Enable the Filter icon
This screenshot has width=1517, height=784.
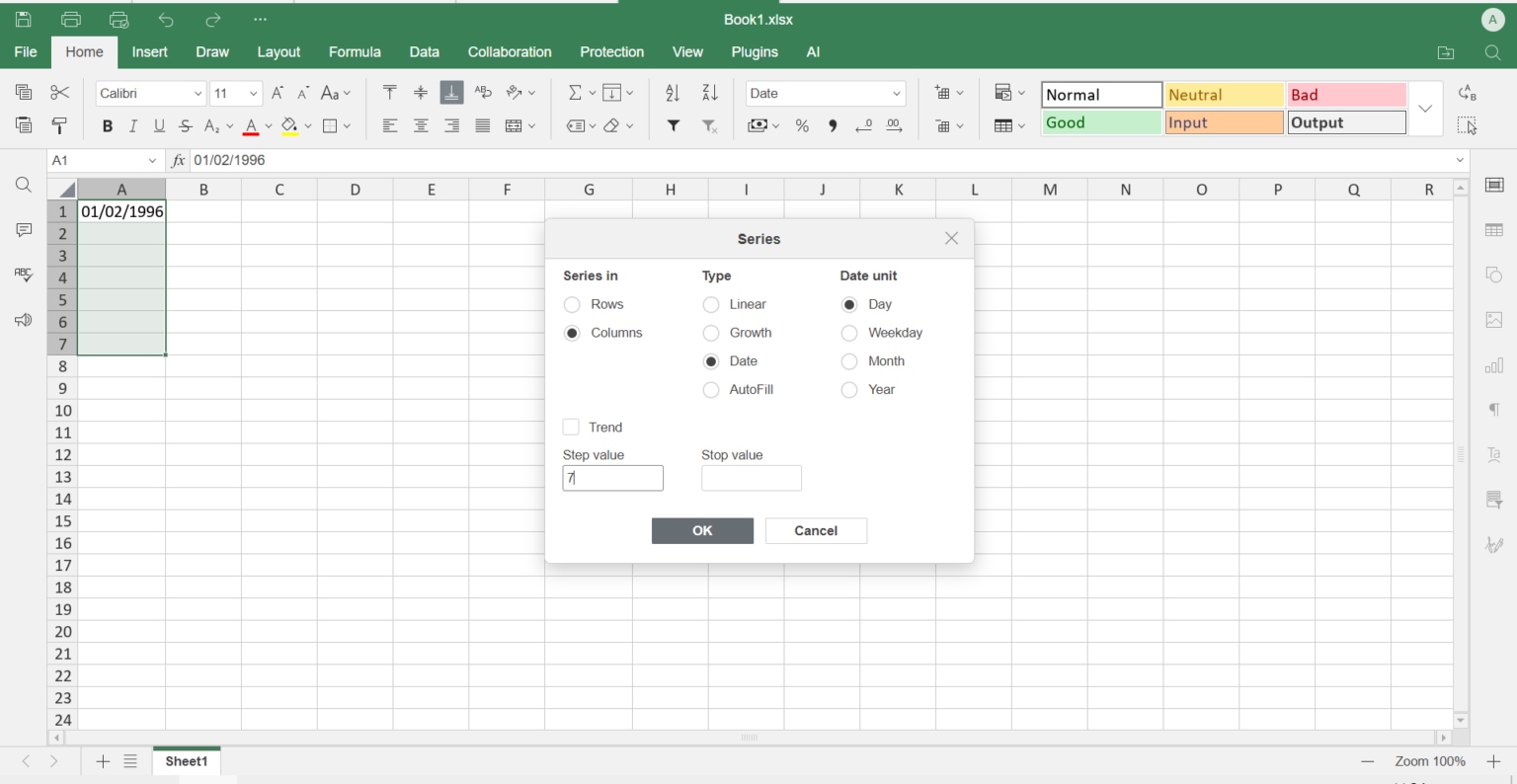[x=674, y=126]
